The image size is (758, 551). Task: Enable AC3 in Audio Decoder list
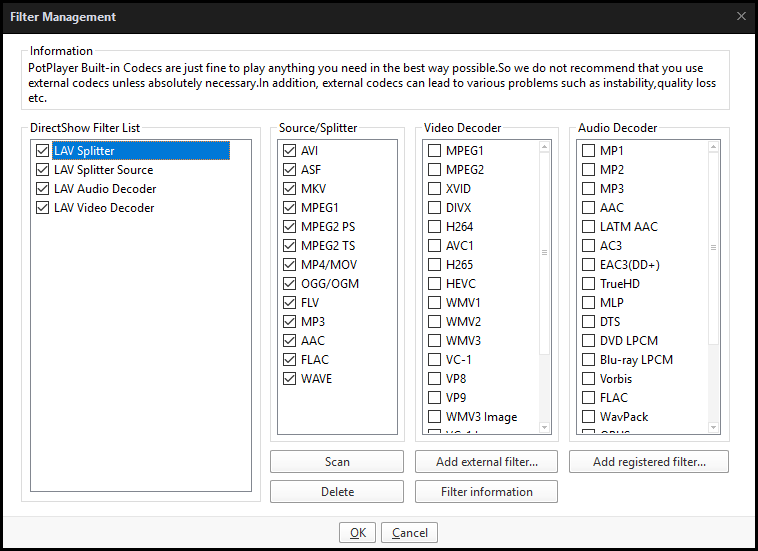(x=588, y=246)
